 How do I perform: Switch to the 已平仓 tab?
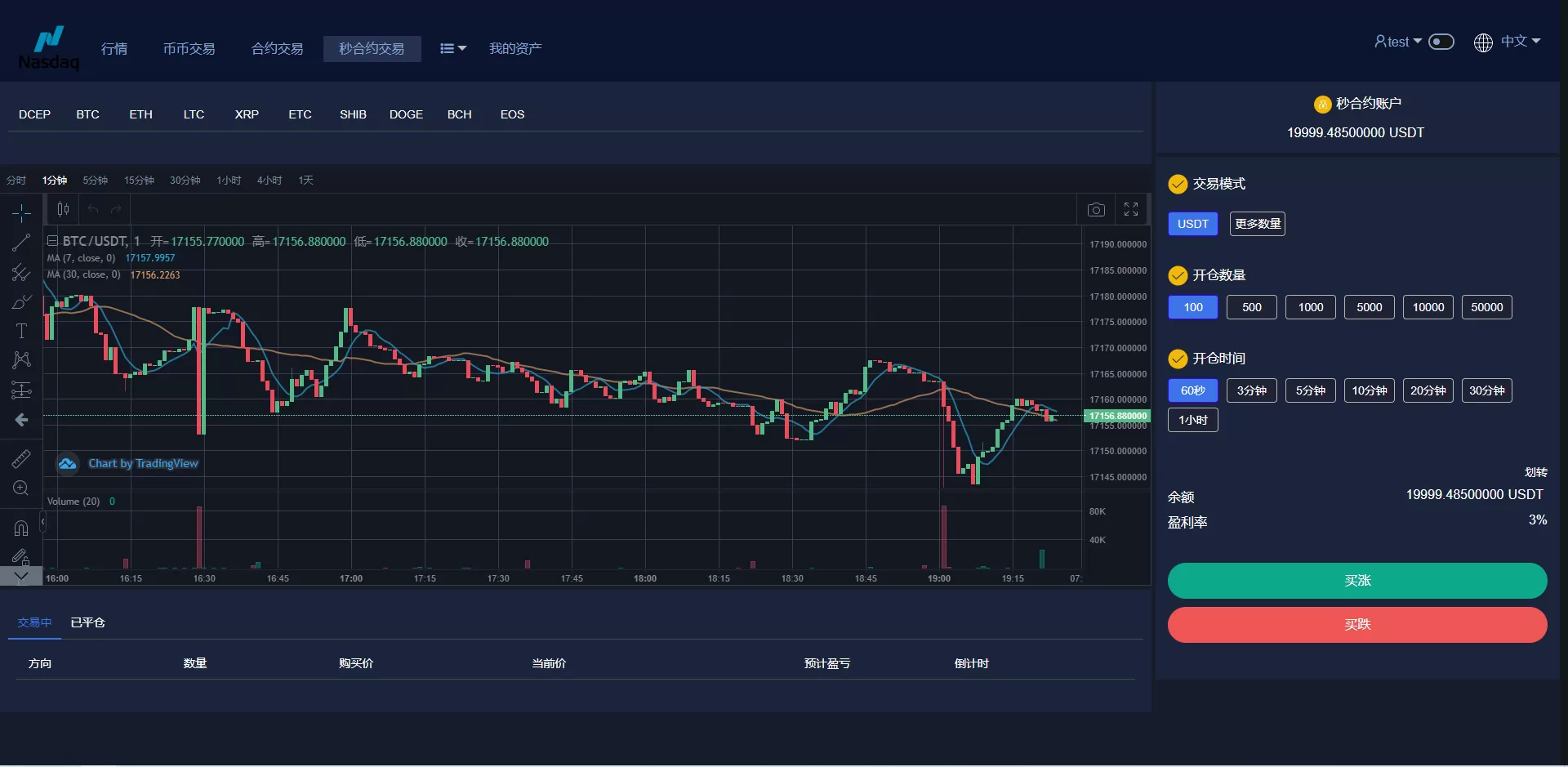click(x=87, y=622)
